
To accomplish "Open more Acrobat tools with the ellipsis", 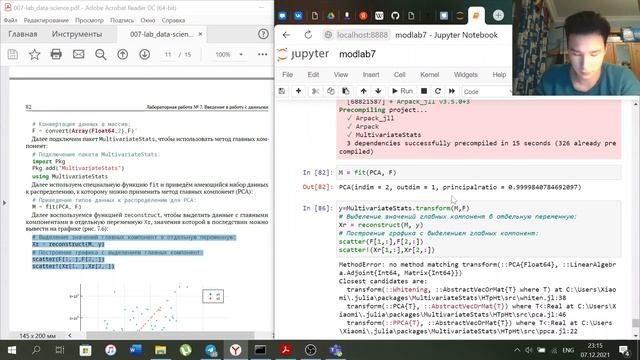I will 262,54.
